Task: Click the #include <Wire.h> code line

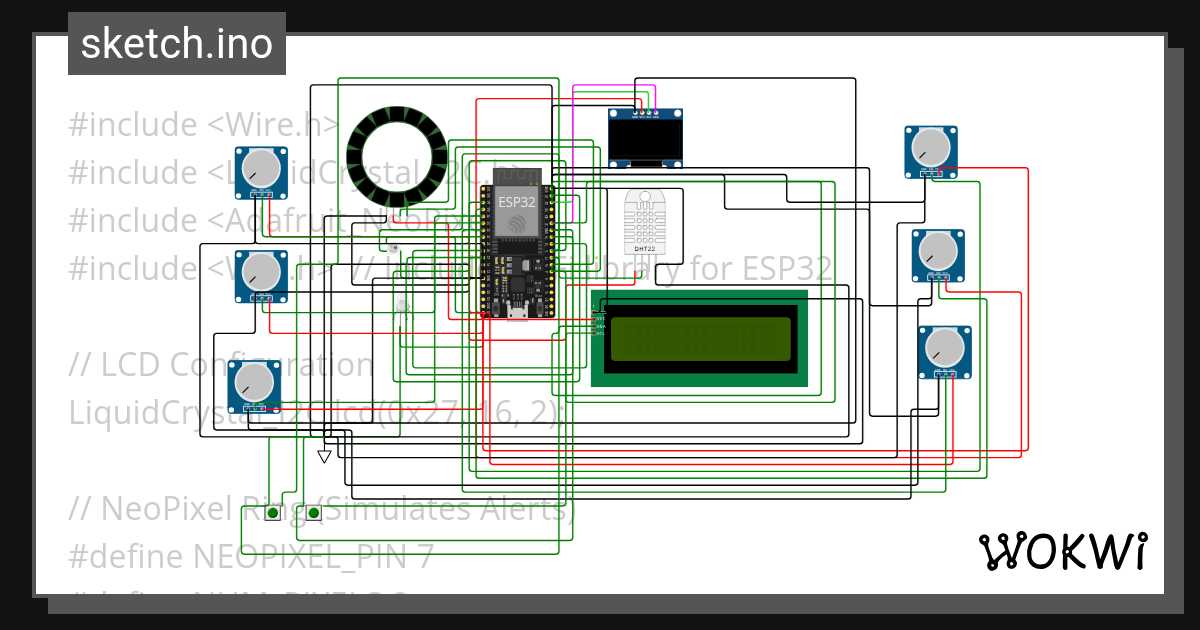Action: coord(202,125)
